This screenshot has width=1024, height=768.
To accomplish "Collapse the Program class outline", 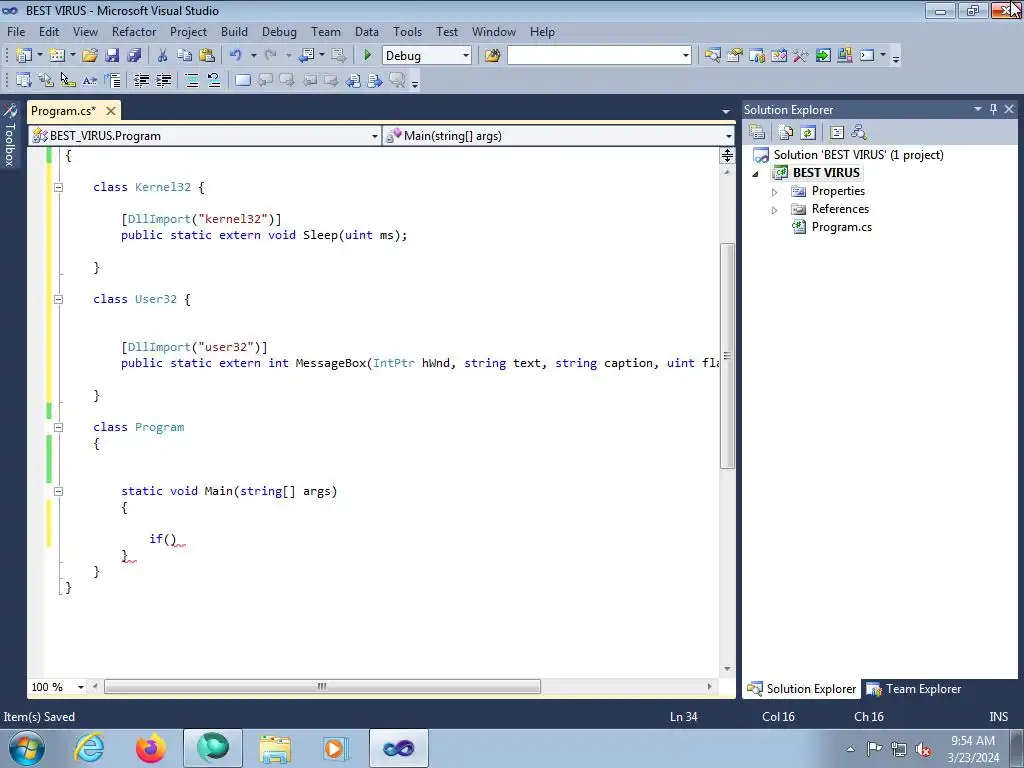I will [58, 427].
